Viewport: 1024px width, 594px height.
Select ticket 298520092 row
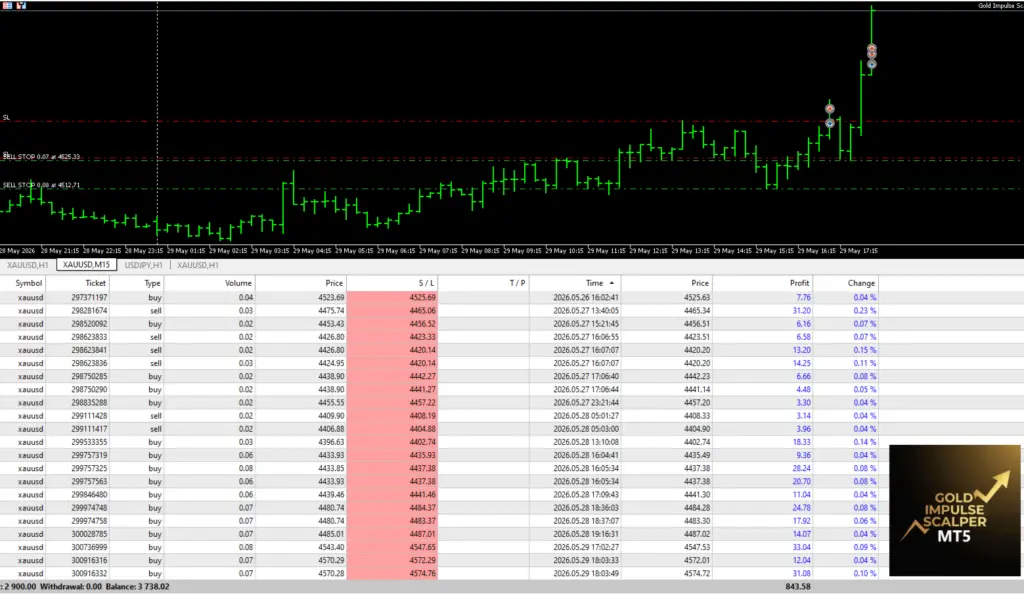pos(439,324)
